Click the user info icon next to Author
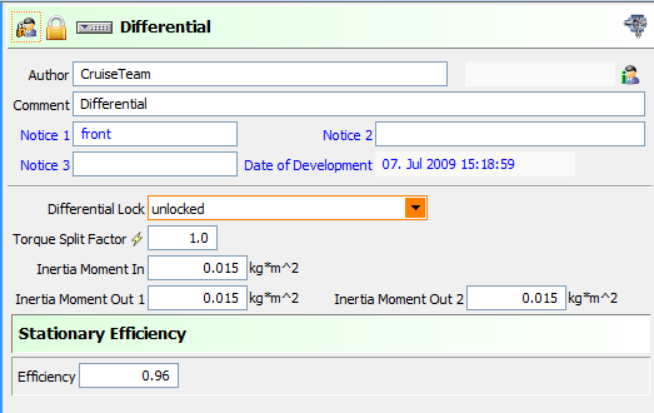 pos(630,75)
